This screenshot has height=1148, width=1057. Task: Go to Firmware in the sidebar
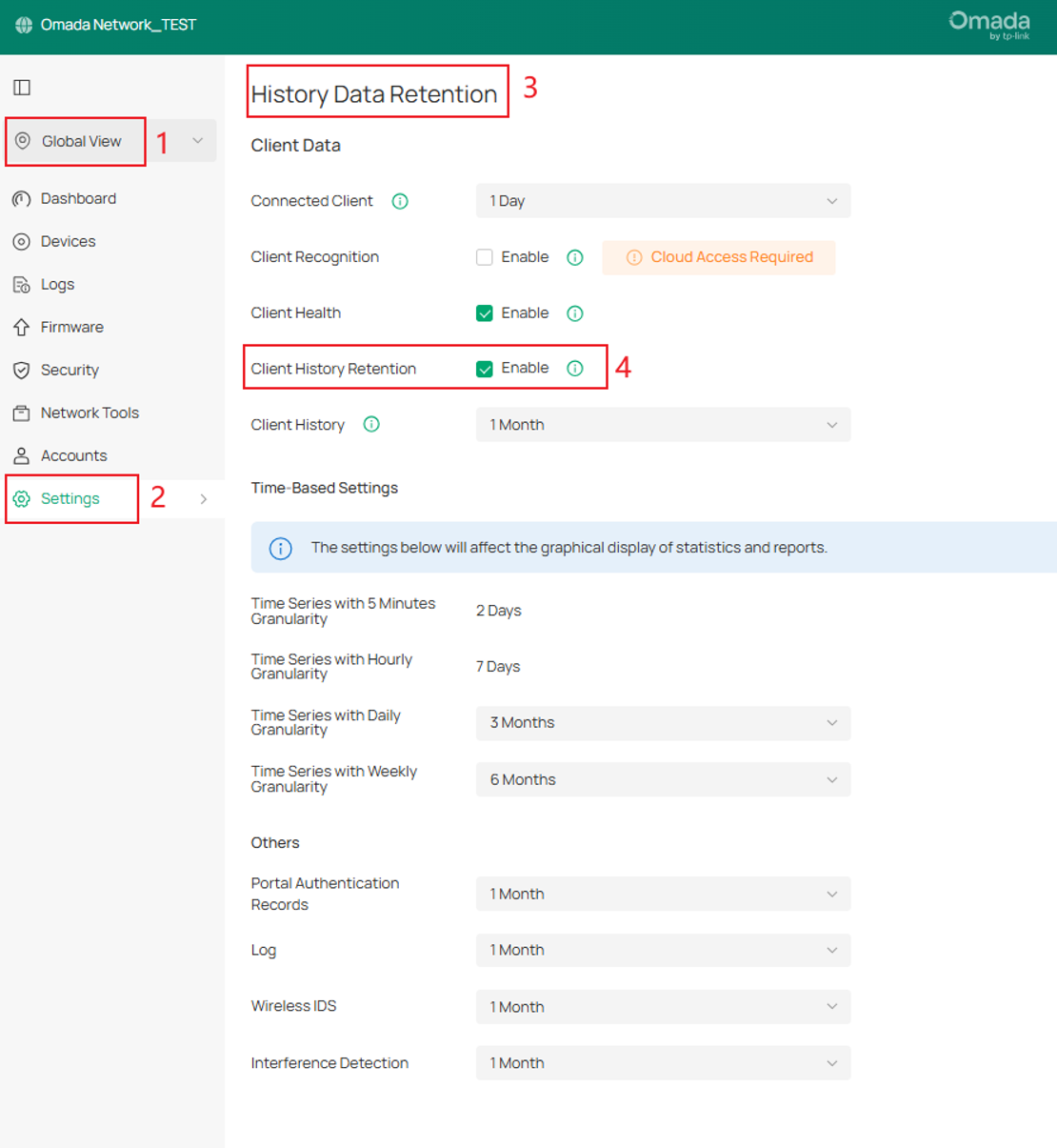[71, 328]
